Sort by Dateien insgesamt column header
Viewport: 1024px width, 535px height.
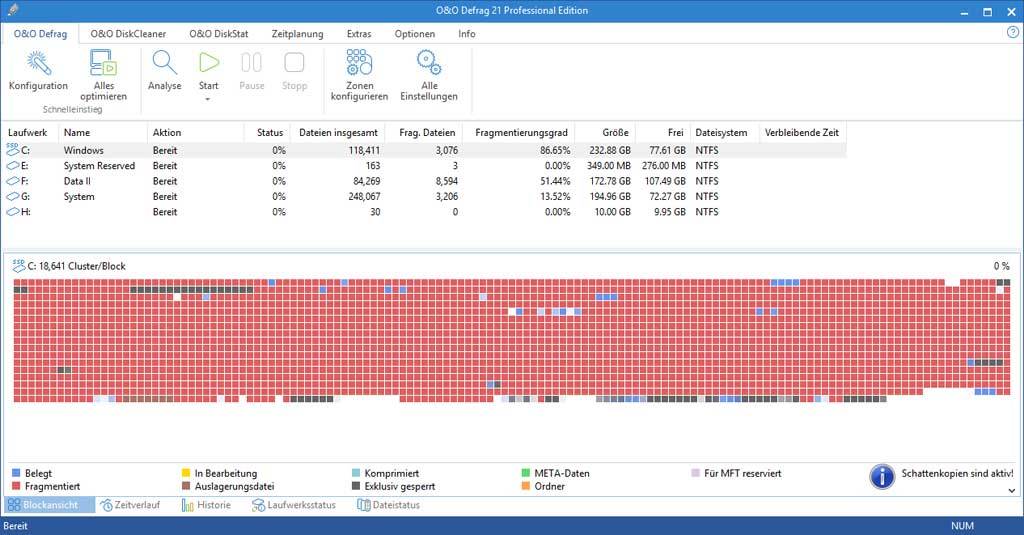pyautogui.click(x=337, y=133)
